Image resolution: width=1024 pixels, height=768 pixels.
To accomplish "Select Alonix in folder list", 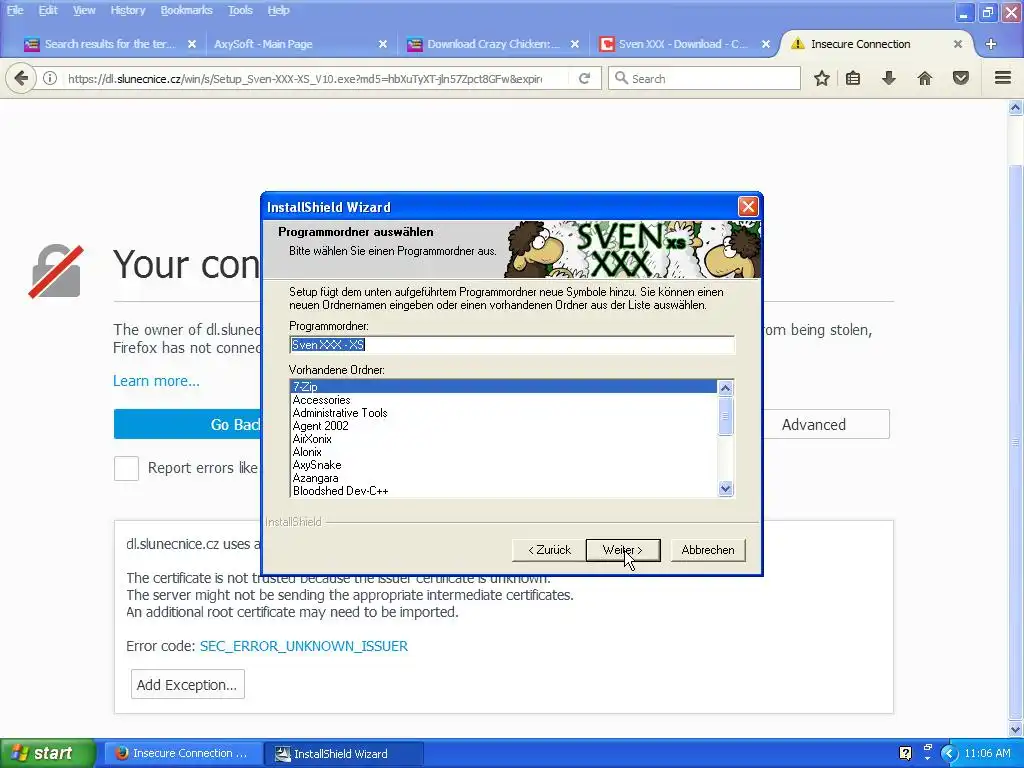I will coord(503,452).
